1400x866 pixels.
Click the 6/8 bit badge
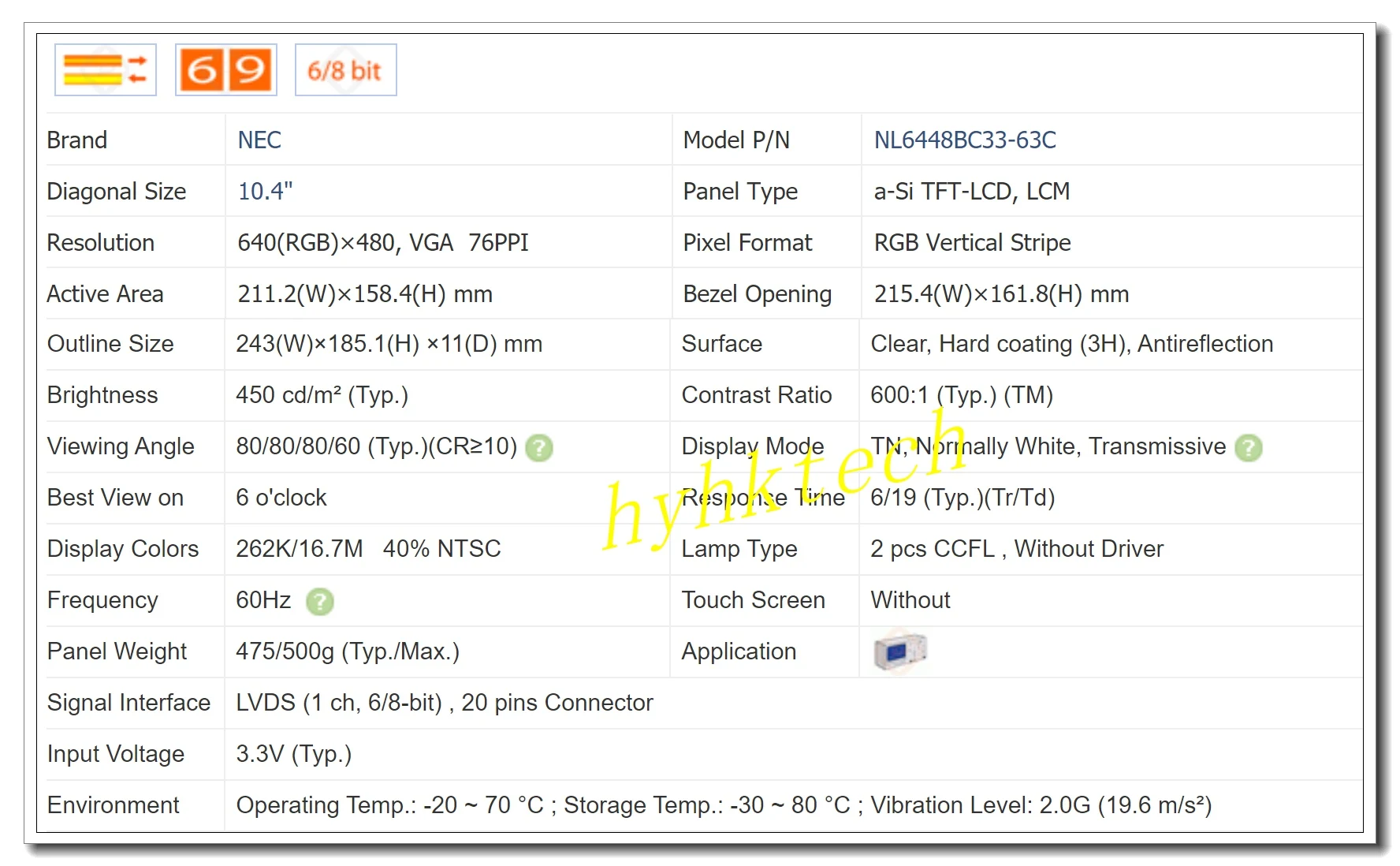(346, 70)
